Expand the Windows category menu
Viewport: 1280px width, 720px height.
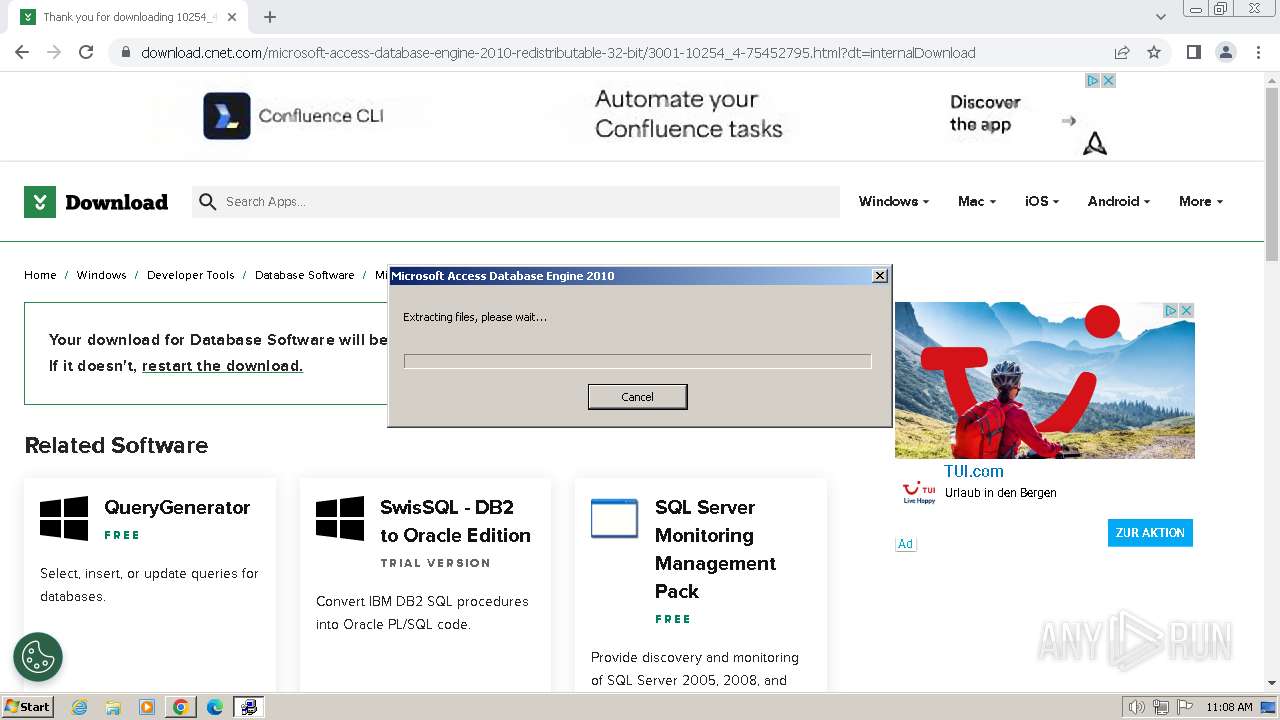point(893,201)
